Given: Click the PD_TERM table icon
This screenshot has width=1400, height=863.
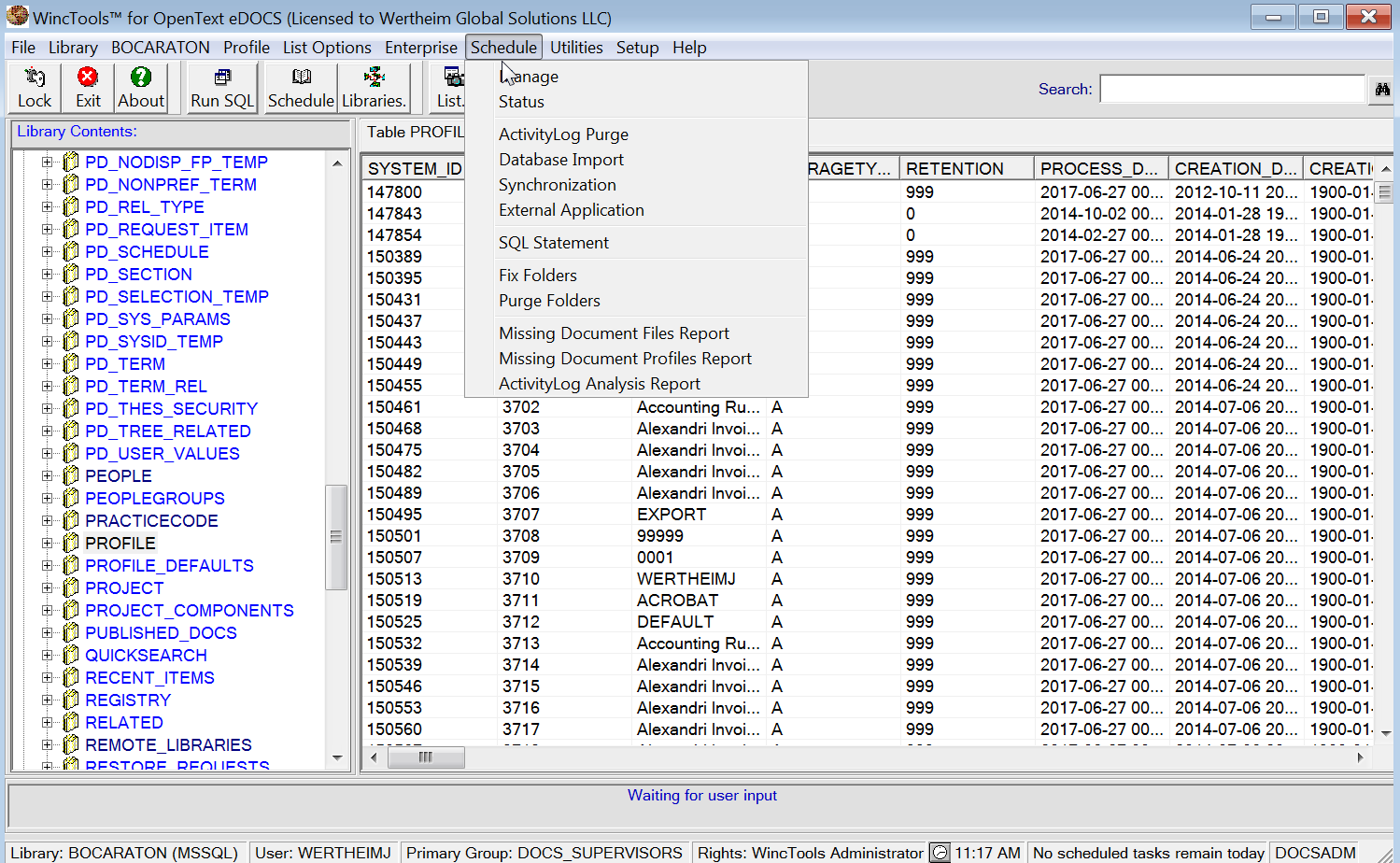Looking at the screenshot, I should tap(71, 364).
